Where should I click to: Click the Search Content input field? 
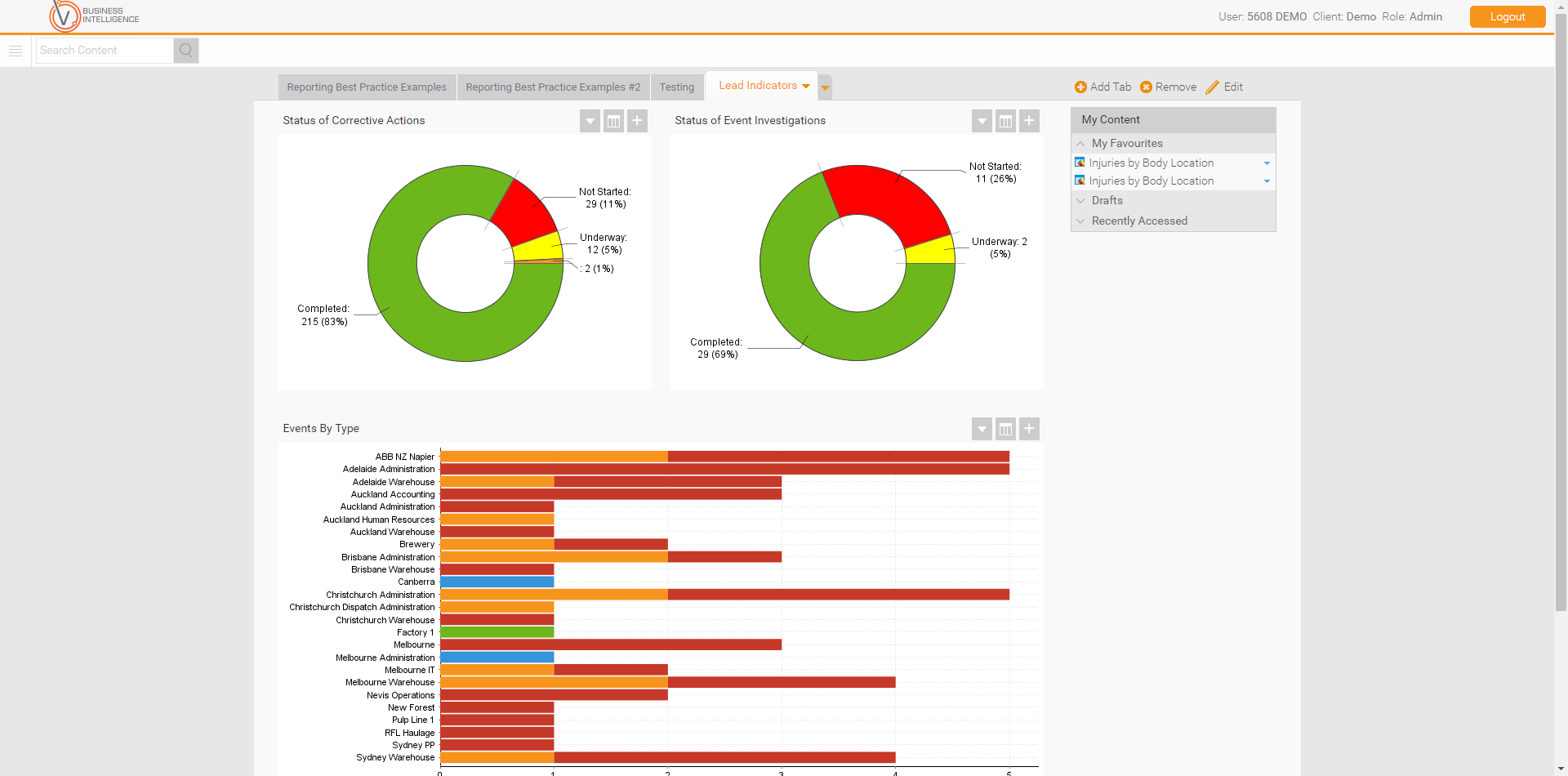(105, 51)
